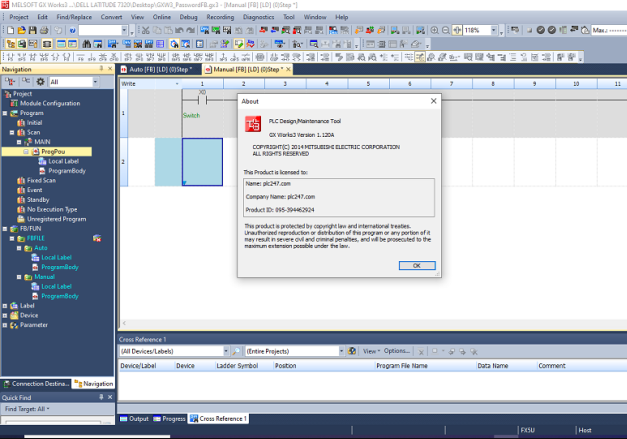Collapse the ProgPou tree node
627x439 pixels.
tap(27, 151)
